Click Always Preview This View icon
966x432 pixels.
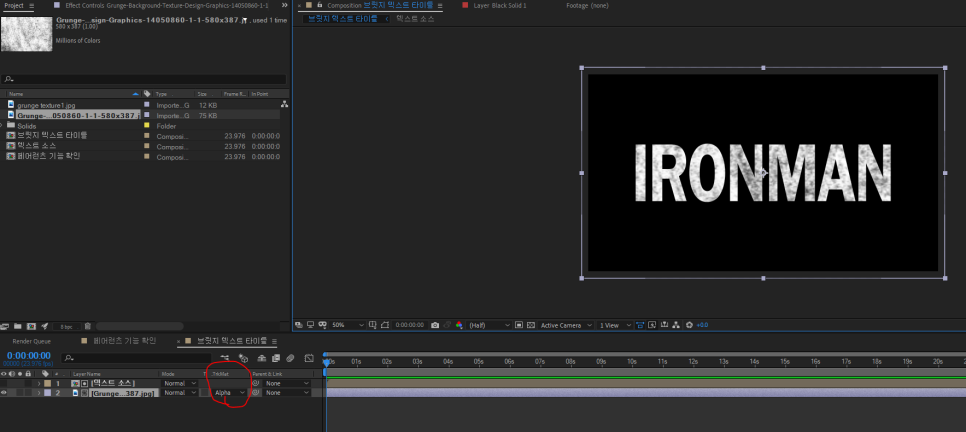pyautogui.click(x=298, y=325)
